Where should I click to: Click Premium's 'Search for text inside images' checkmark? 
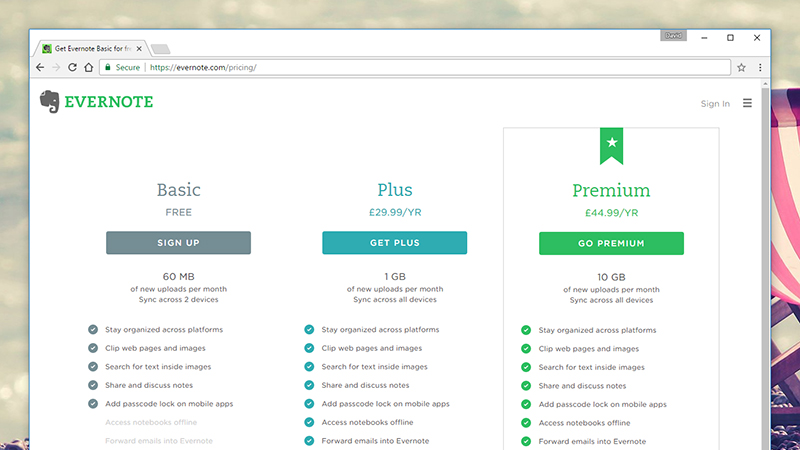(x=526, y=367)
